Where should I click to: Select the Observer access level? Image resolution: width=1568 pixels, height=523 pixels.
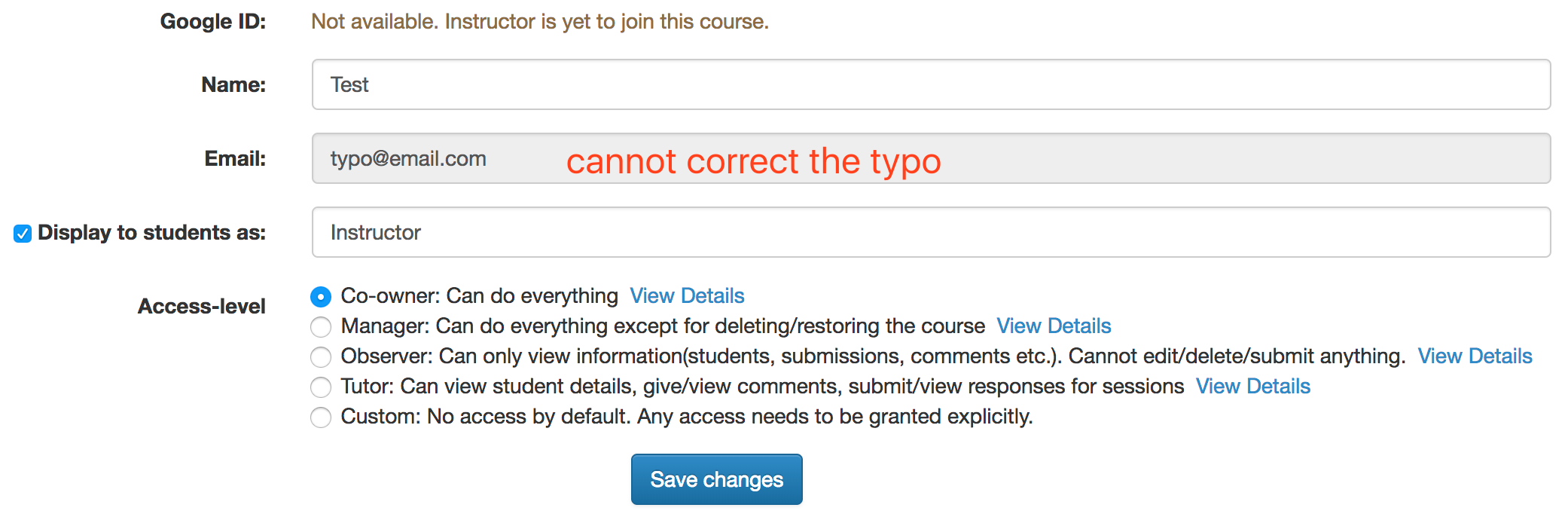(x=321, y=357)
